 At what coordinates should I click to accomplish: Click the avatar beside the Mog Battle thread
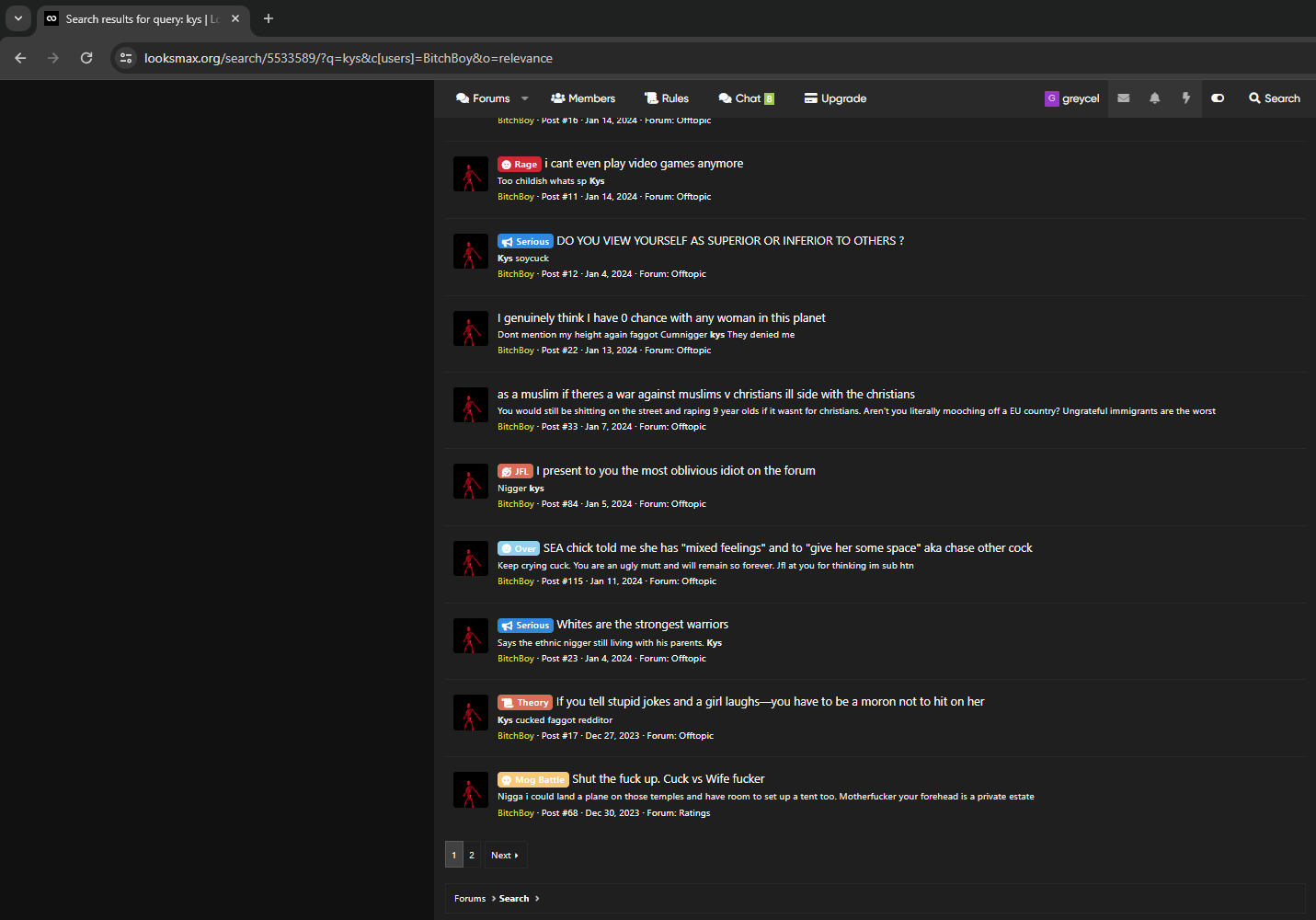471,790
